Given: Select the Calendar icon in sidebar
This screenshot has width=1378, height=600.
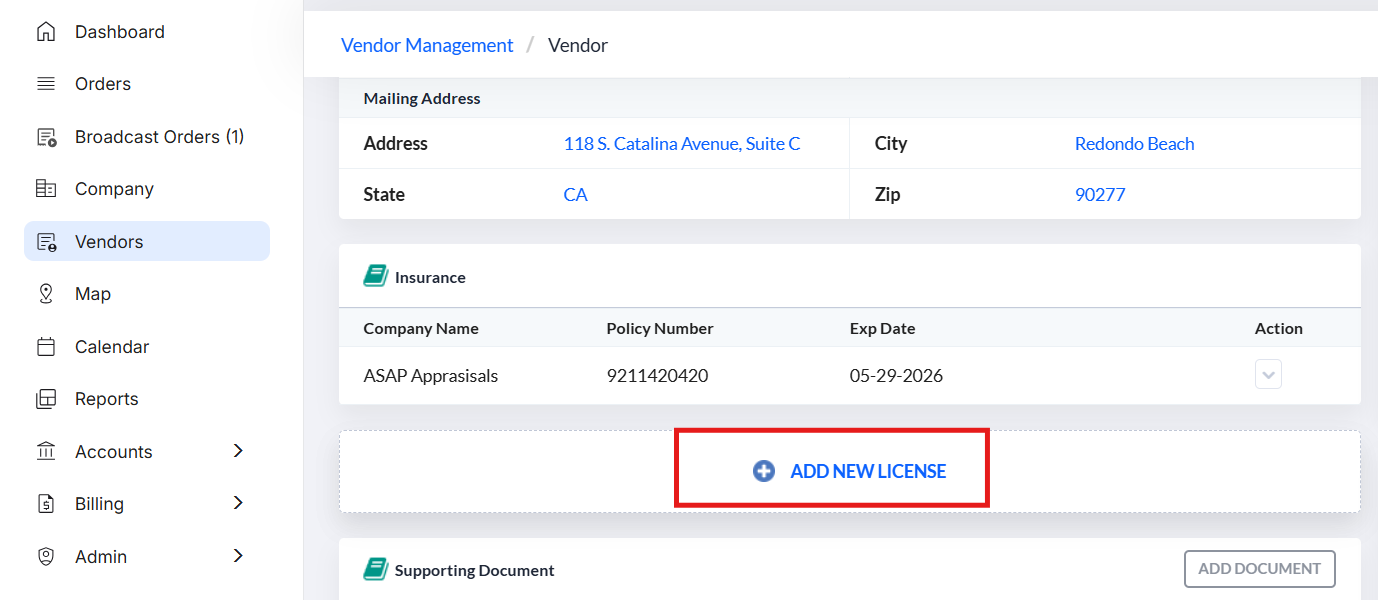Looking at the screenshot, I should coord(46,346).
